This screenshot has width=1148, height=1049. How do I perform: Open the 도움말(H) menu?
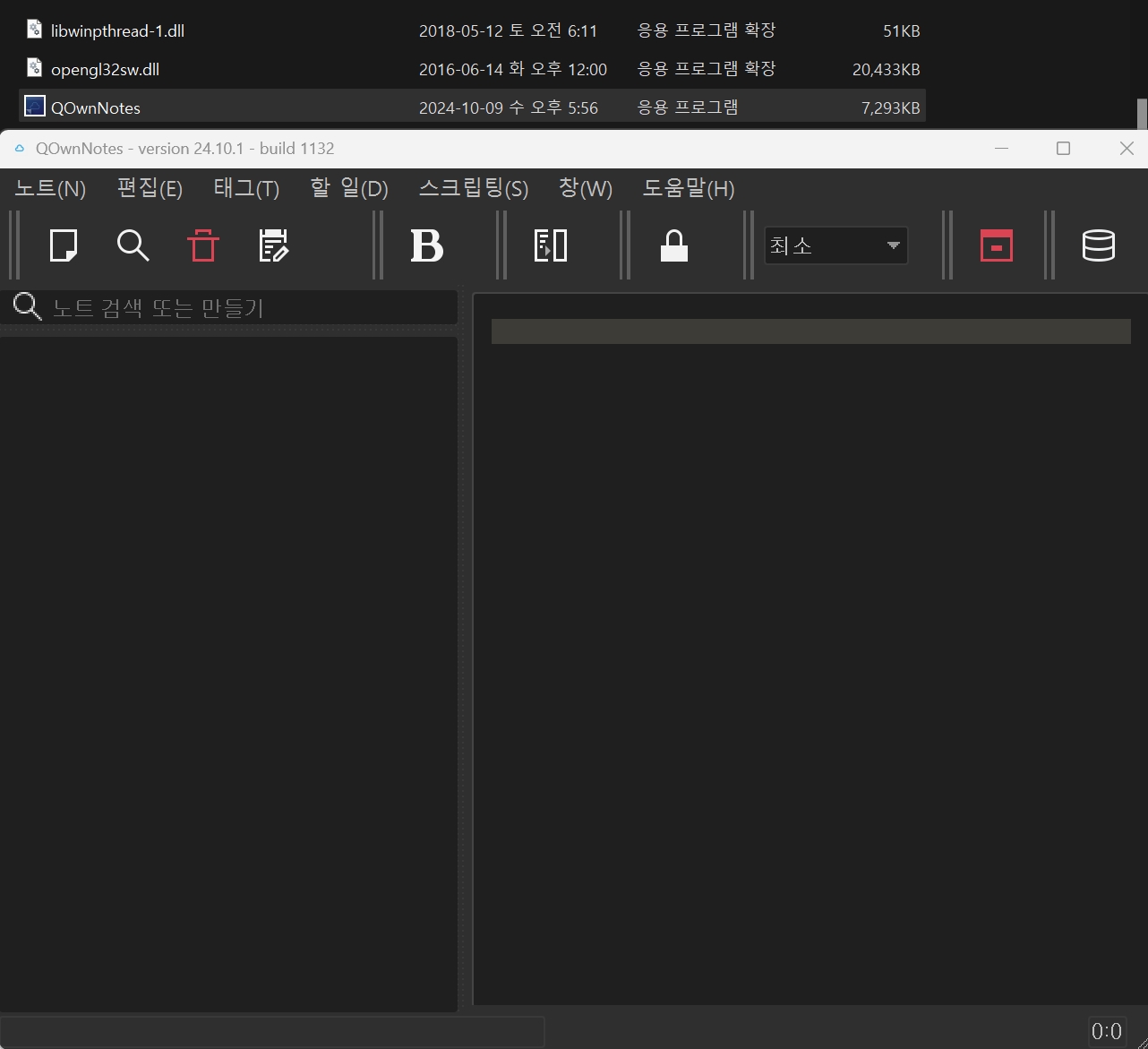(x=689, y=188)
